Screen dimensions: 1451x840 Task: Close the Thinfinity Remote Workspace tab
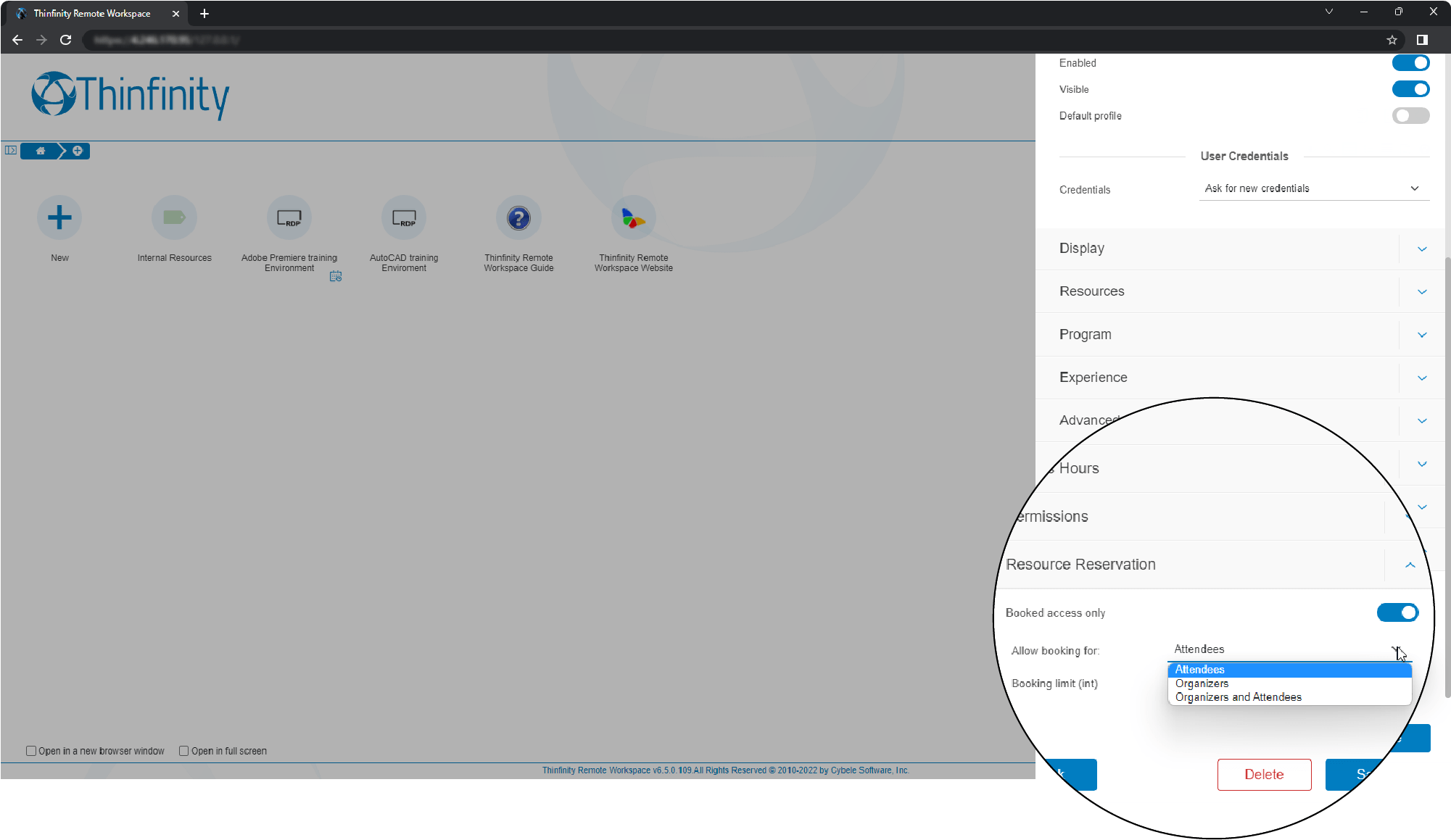[175, 13]
